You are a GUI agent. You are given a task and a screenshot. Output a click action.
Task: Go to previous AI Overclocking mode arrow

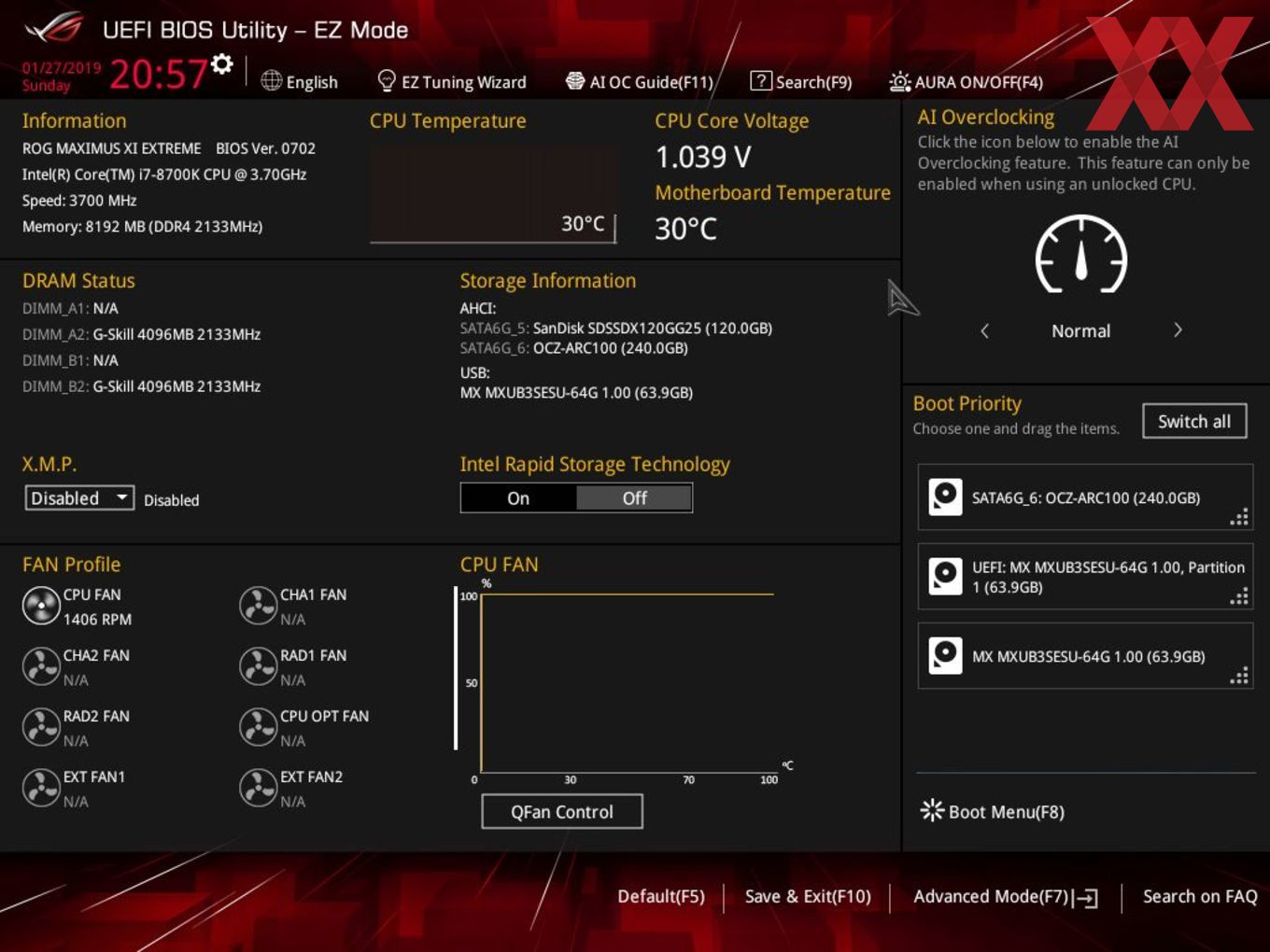tap(984, 330)
